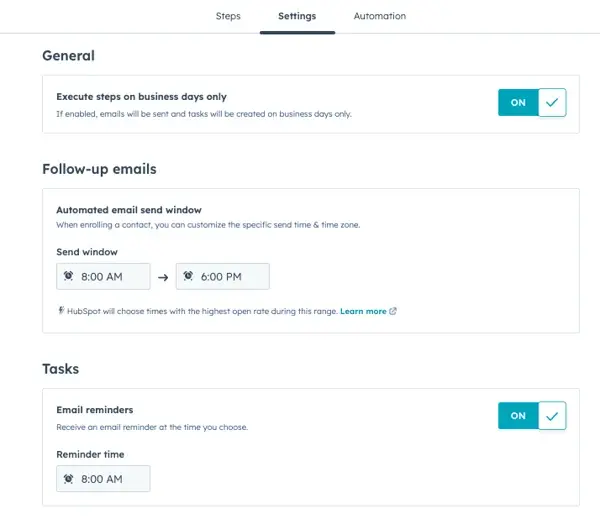Select the Settings tab
Screen dimensions: 600x519
click(297, 16)
